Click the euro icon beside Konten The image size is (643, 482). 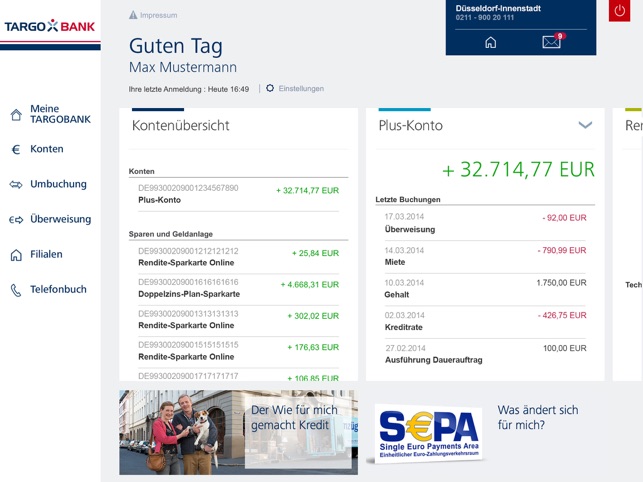16,149
